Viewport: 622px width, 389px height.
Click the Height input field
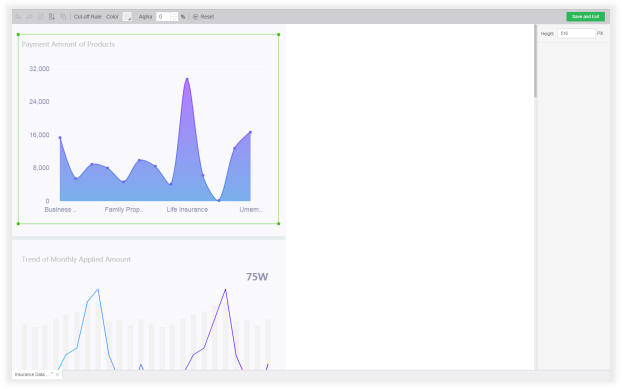click(x=576, y=33)
